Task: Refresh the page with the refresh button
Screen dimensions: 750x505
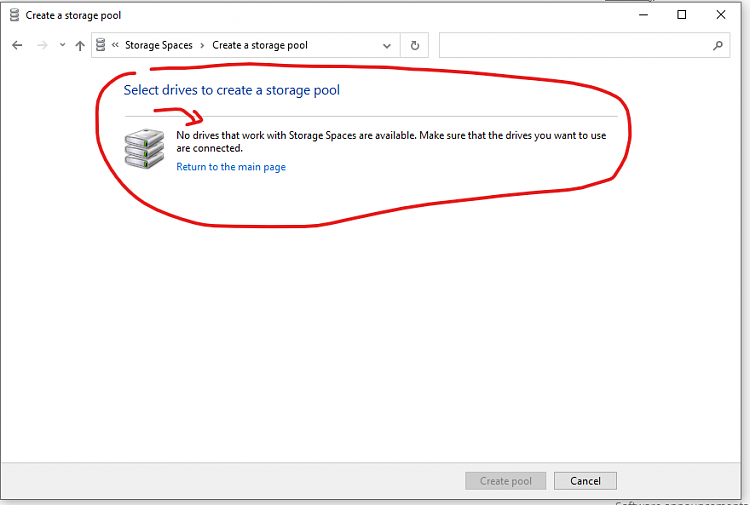Action: pyautogui.click(x=415, y=46)
